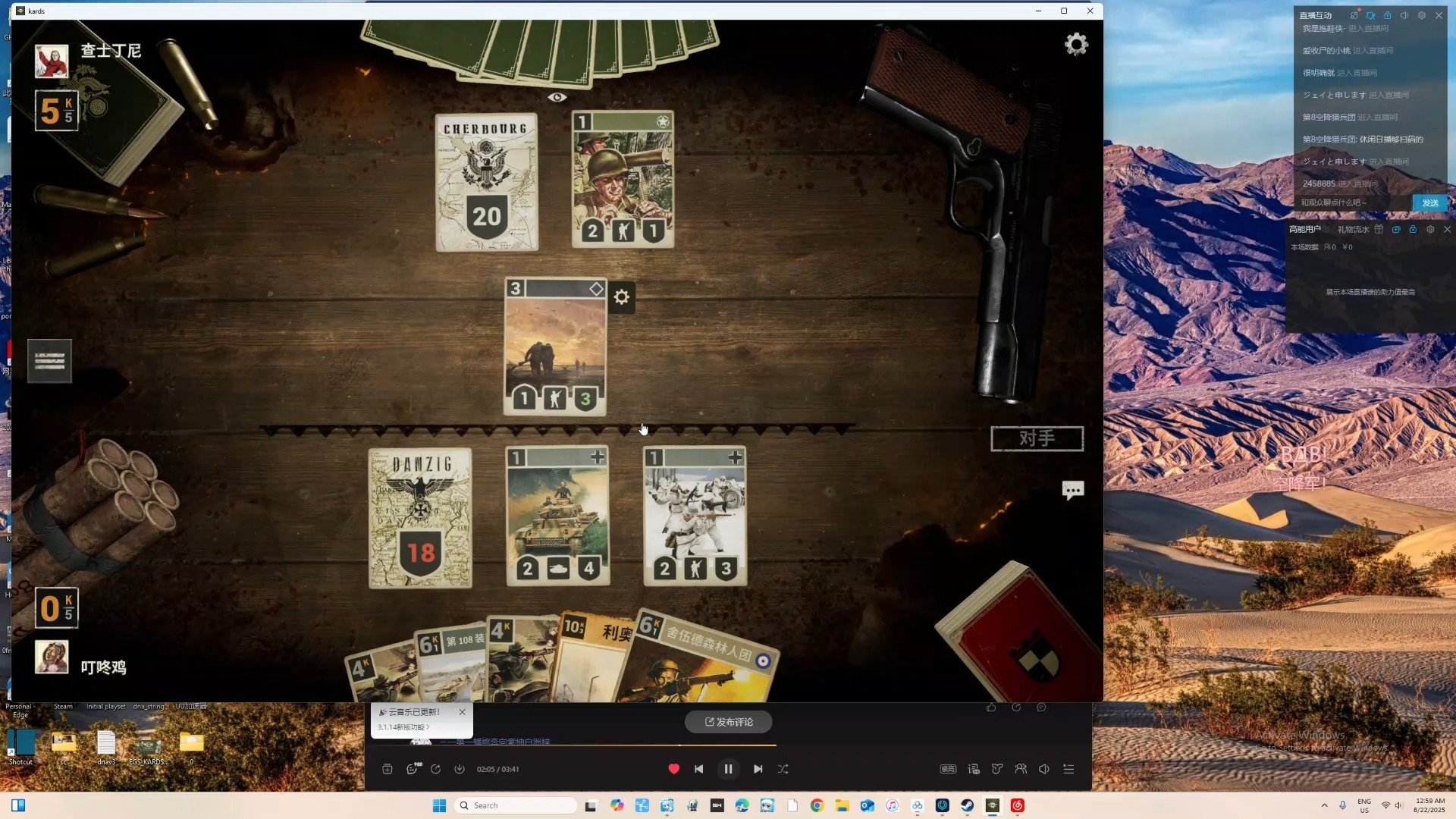Switch to the 高能用户 tab
Image resolution: width=1456 pixels, height=819 pixels.
1305,229
